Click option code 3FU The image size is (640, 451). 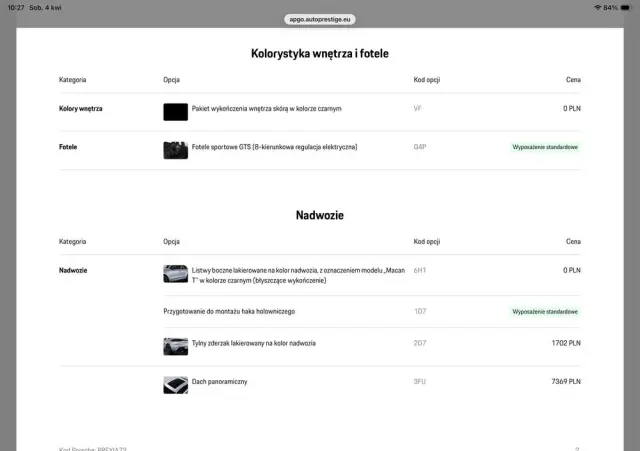(x=420, y=382)
